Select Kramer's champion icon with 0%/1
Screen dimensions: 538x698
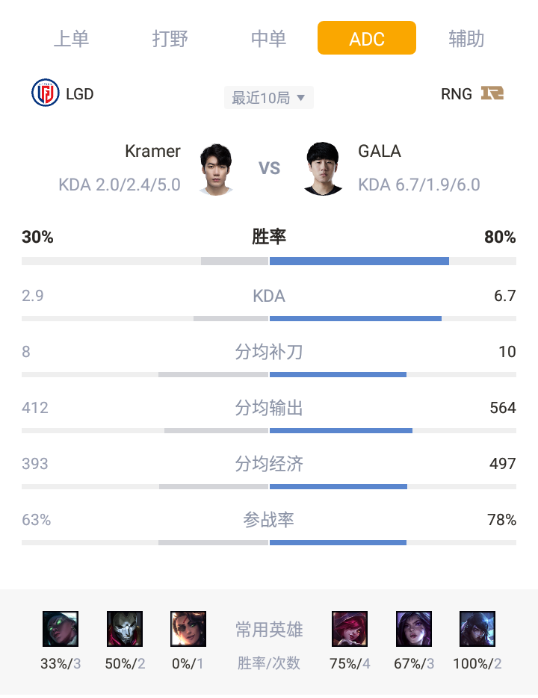(188, 629)
